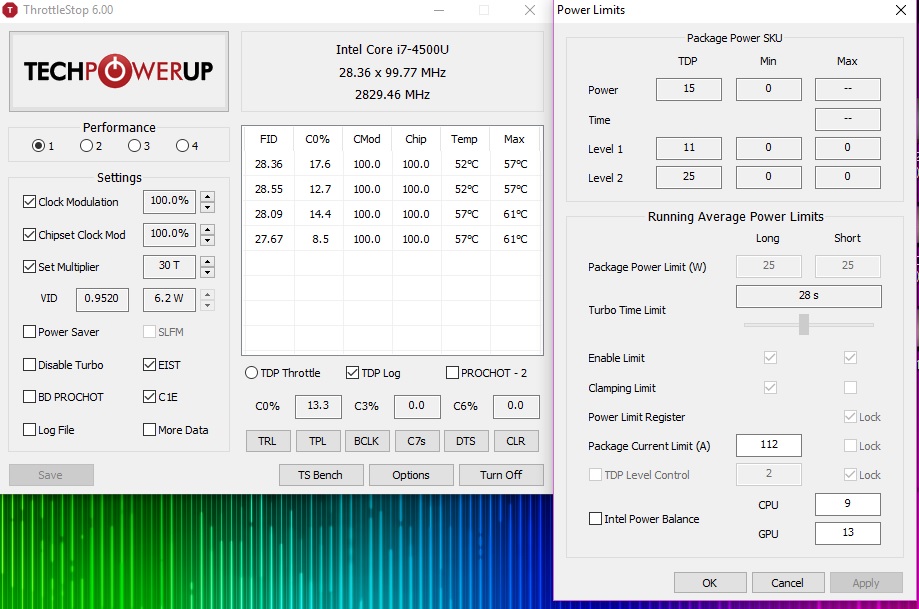Toggle the Set Multiplier checkbox
The width and height of the screenshot is (919, 609).
[29, 267]
